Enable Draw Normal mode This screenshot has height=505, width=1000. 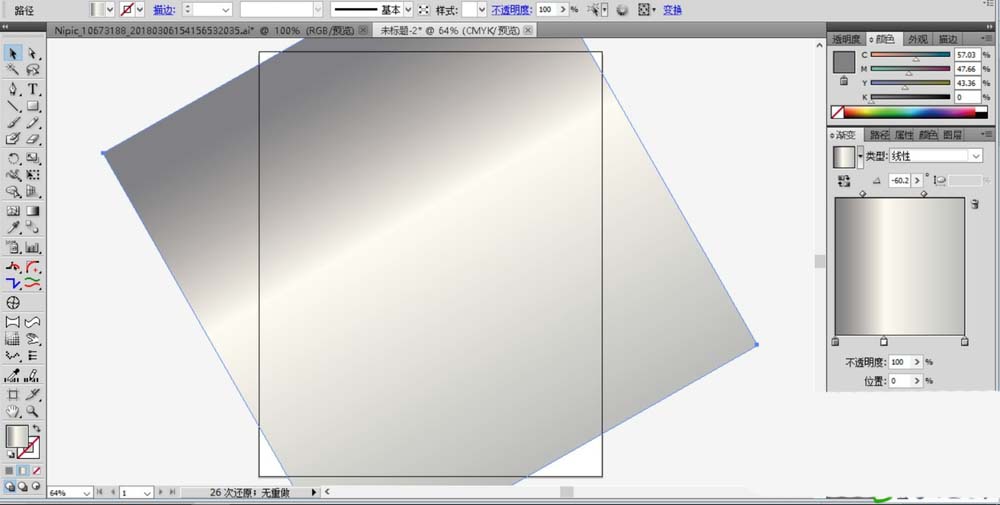[10, 486]
